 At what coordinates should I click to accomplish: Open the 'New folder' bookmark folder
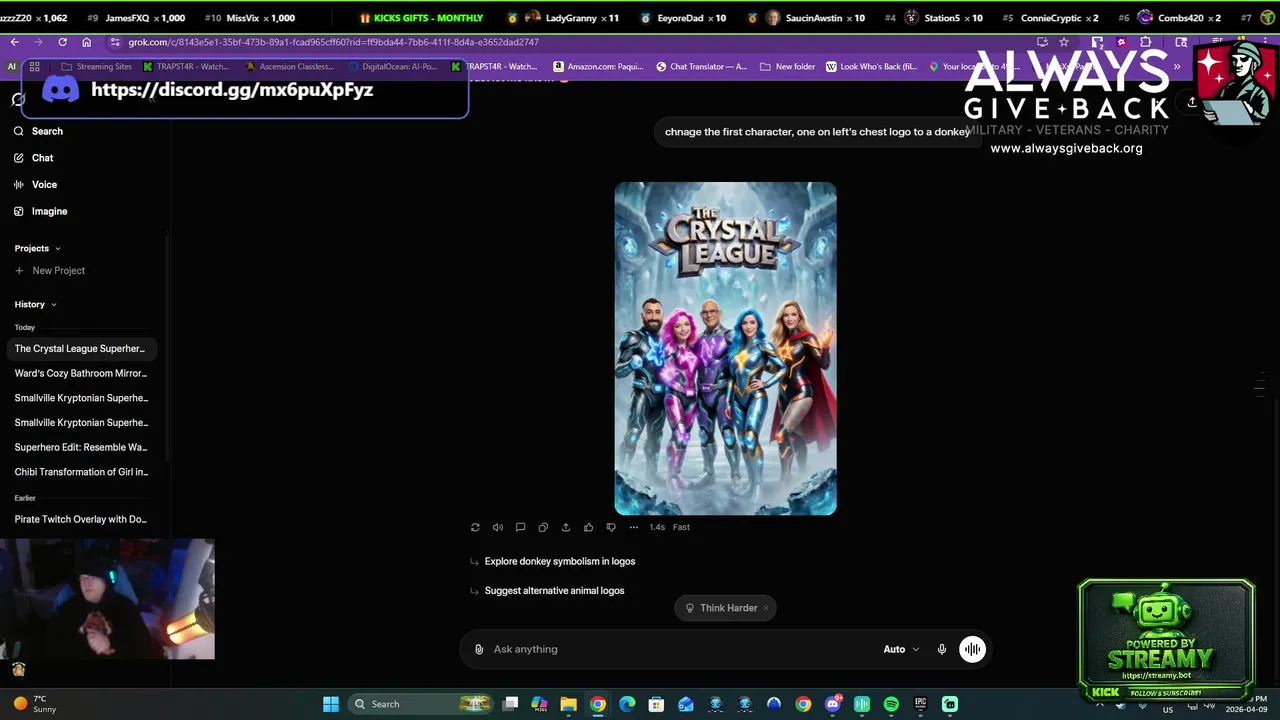[x=788, y=67]
